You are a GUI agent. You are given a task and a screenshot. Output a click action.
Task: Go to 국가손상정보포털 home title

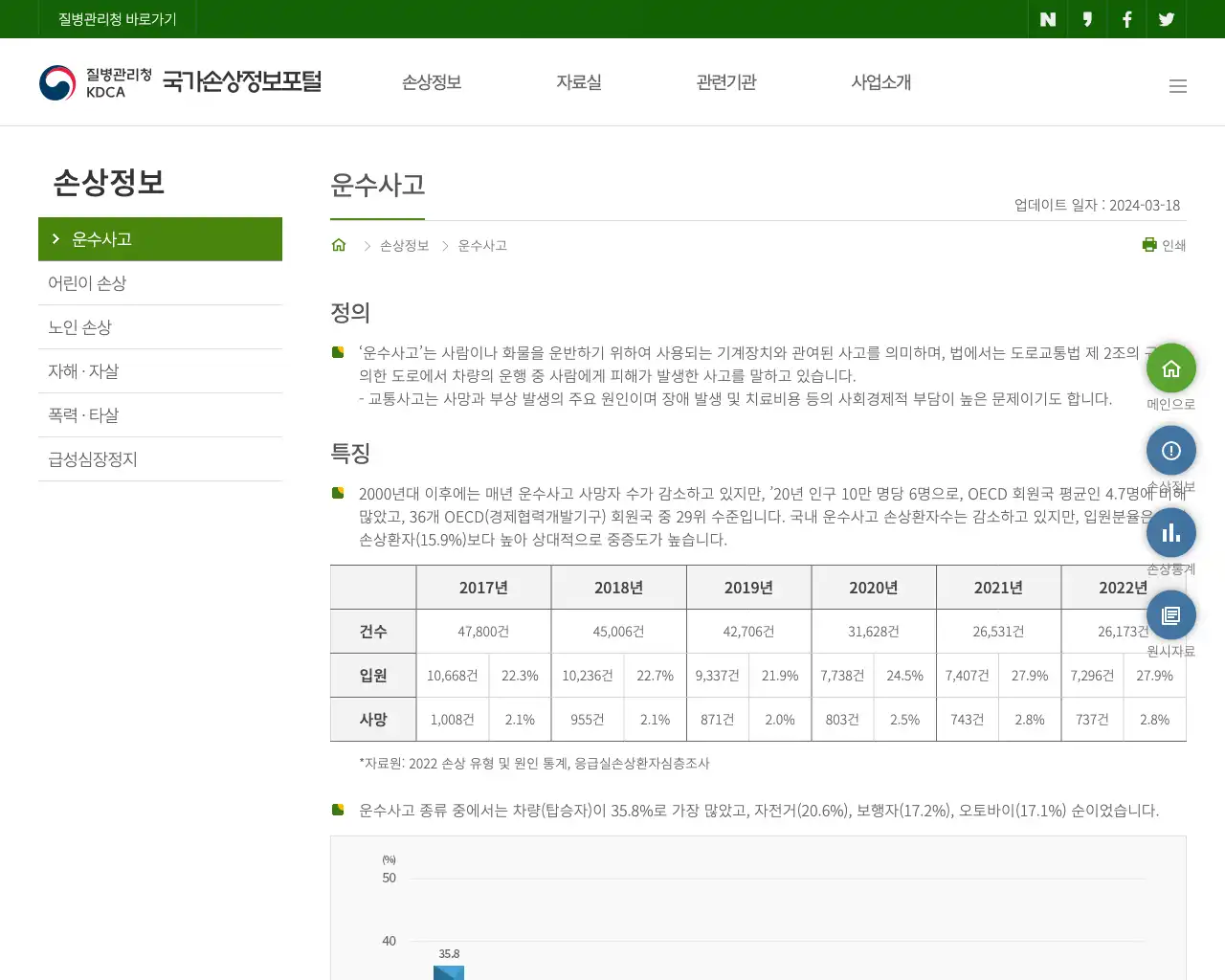tap(242, 81)
